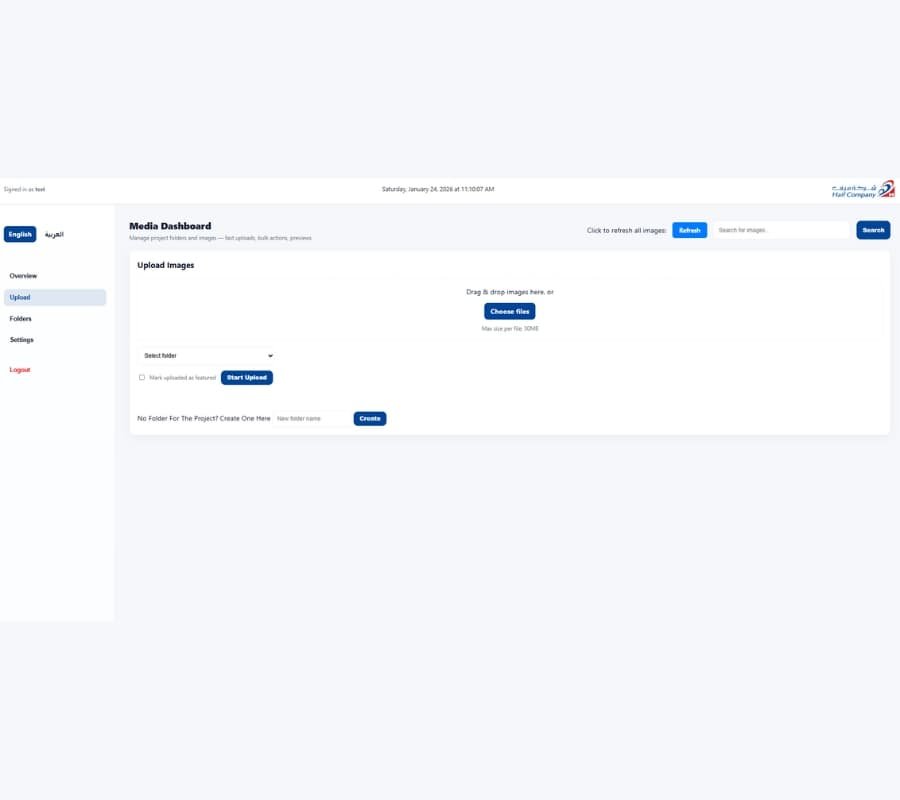Viewport: 900px width, 800px height.
Task: Click the date and time in header
Action: [x=438, y=189]
